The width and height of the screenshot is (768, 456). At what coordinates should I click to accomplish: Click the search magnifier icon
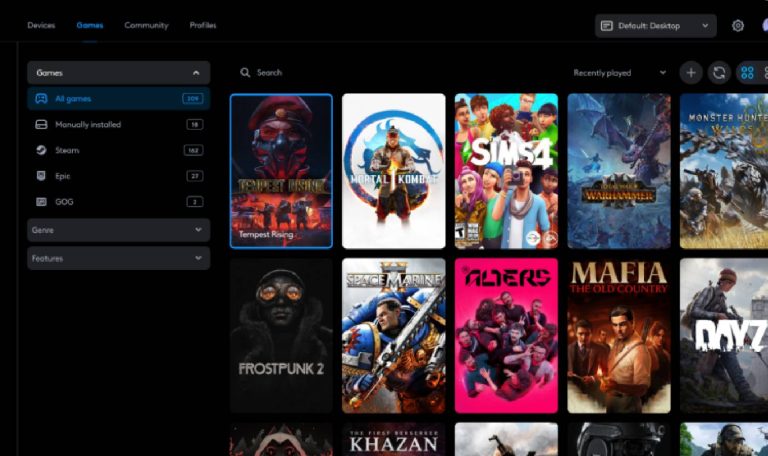point(245,73)
